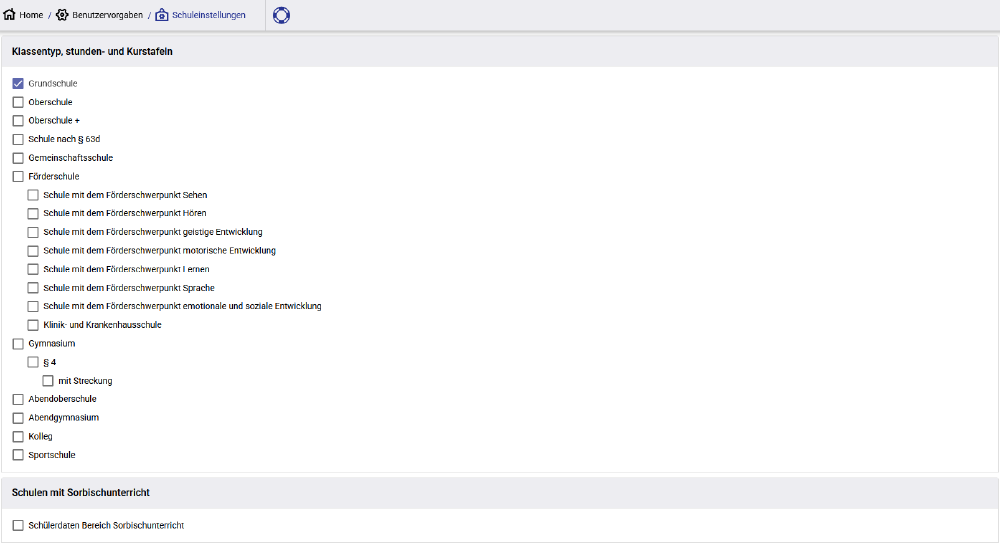The height and width of the screenshot is (544, 1000).
Task: Tick Förderschwerpunkt geistige Entwicklung checkbox
Action: 33,232
